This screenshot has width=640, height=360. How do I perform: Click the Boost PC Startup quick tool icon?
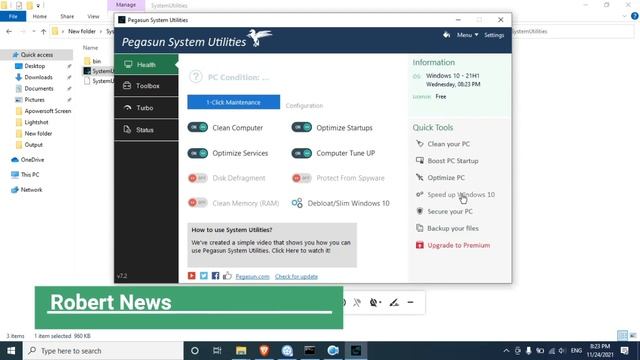tap(420, 160)
